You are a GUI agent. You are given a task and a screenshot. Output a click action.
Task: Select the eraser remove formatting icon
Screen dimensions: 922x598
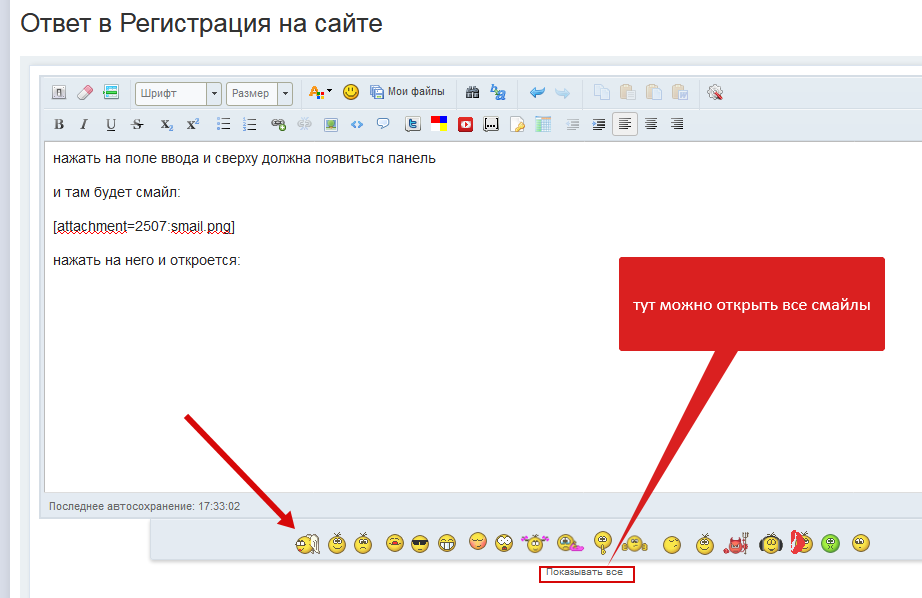[x=84, y=92]
